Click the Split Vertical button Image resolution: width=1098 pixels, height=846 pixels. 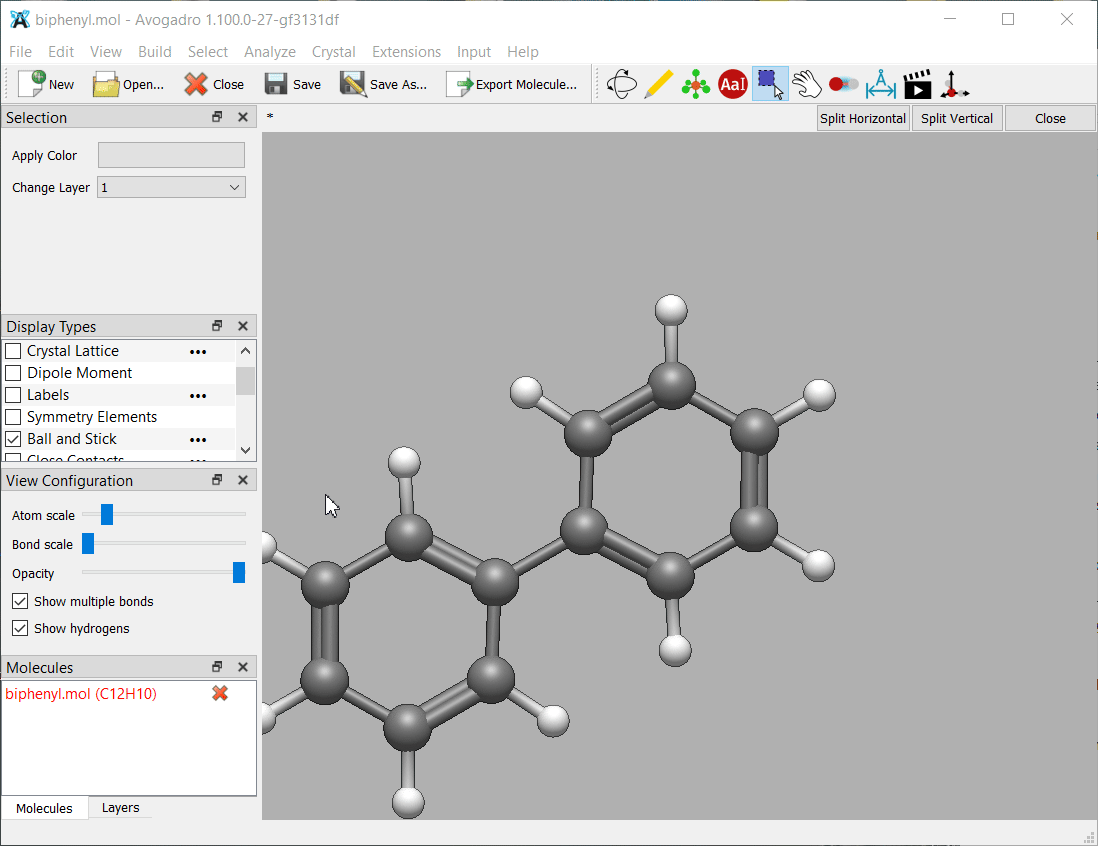[x=957, y=118]
